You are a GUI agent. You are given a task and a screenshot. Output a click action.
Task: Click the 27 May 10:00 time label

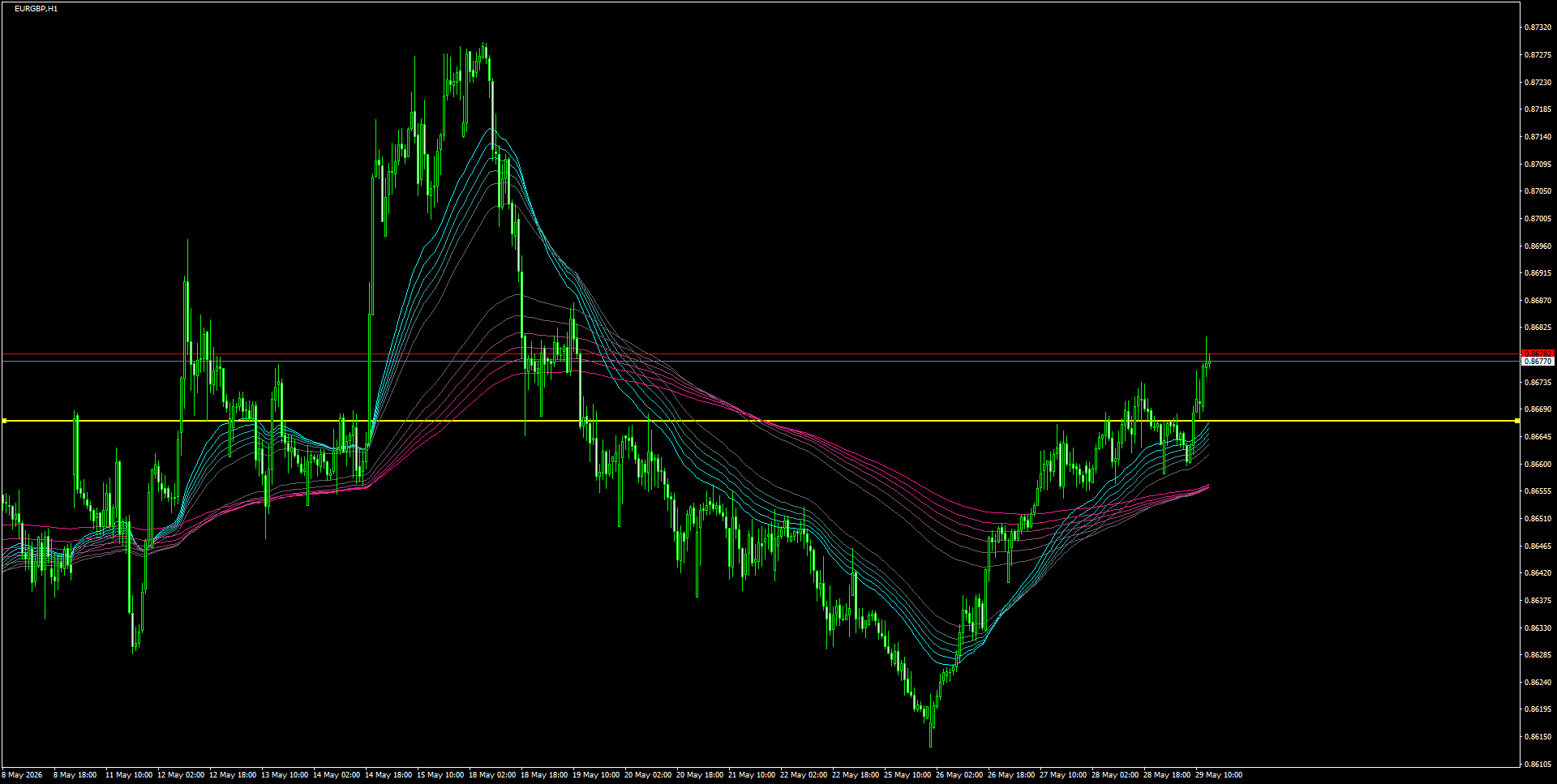click(1063, 775)
